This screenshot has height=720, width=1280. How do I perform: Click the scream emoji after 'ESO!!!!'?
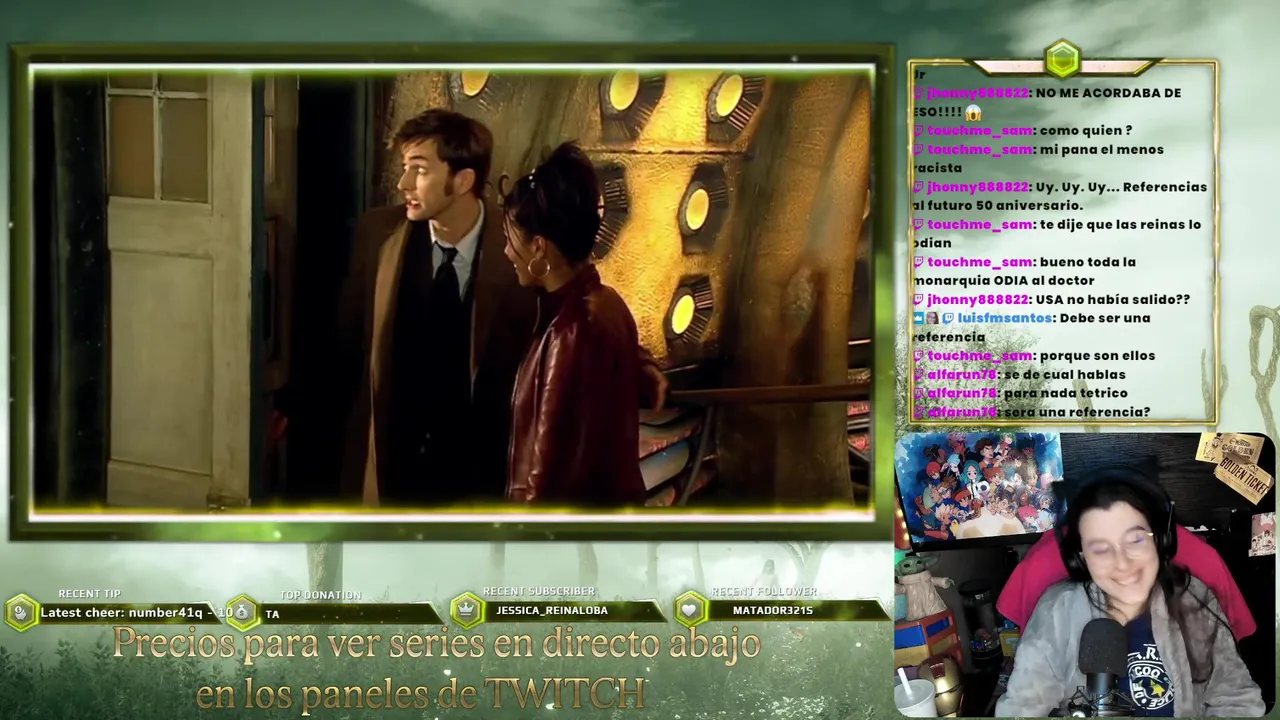974,112
